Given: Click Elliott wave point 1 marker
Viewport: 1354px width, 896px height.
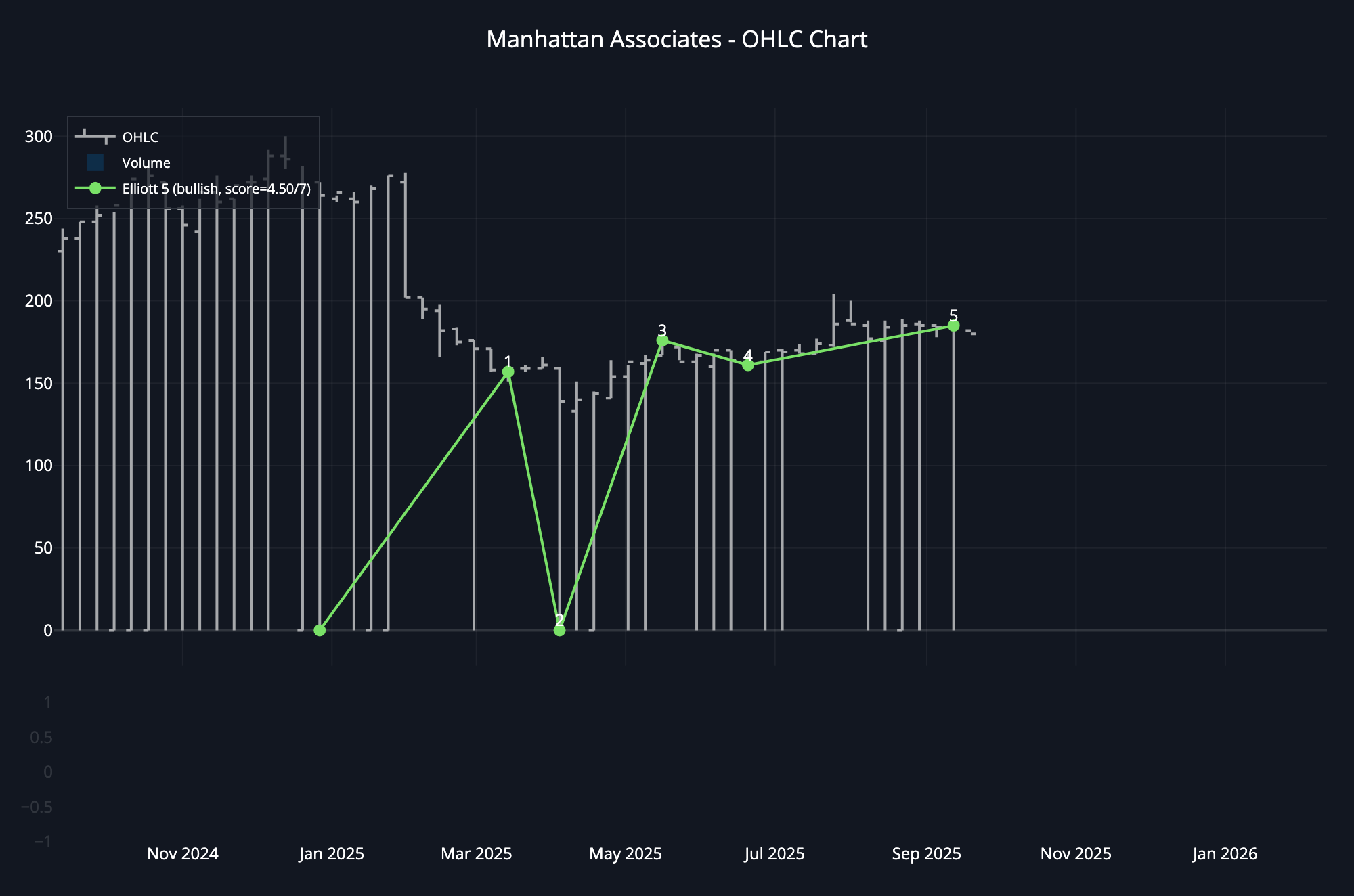Looking at the screenshot, I should tap(508, 372).
